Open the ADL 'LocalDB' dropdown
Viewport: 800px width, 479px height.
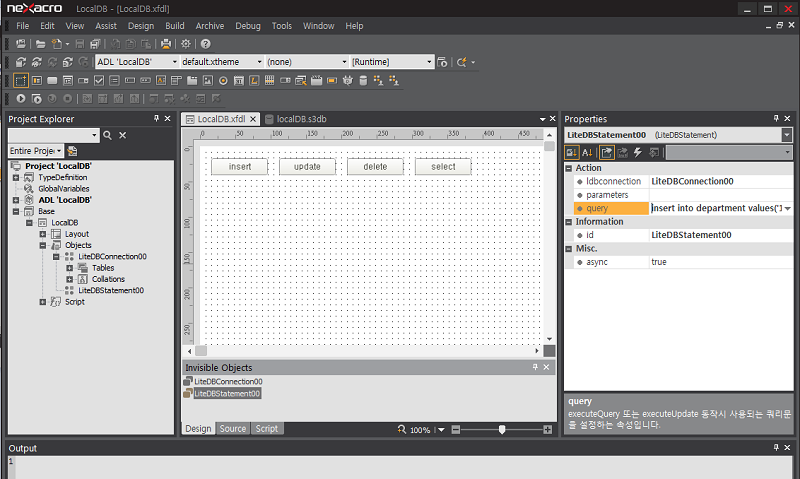pos(174,62)
